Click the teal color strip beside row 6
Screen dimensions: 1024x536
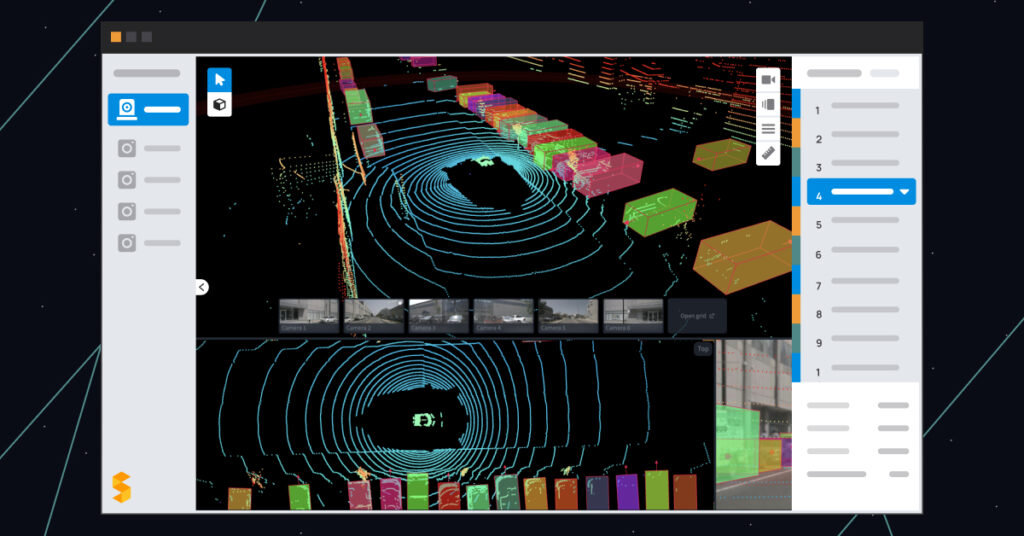(796, 251)
